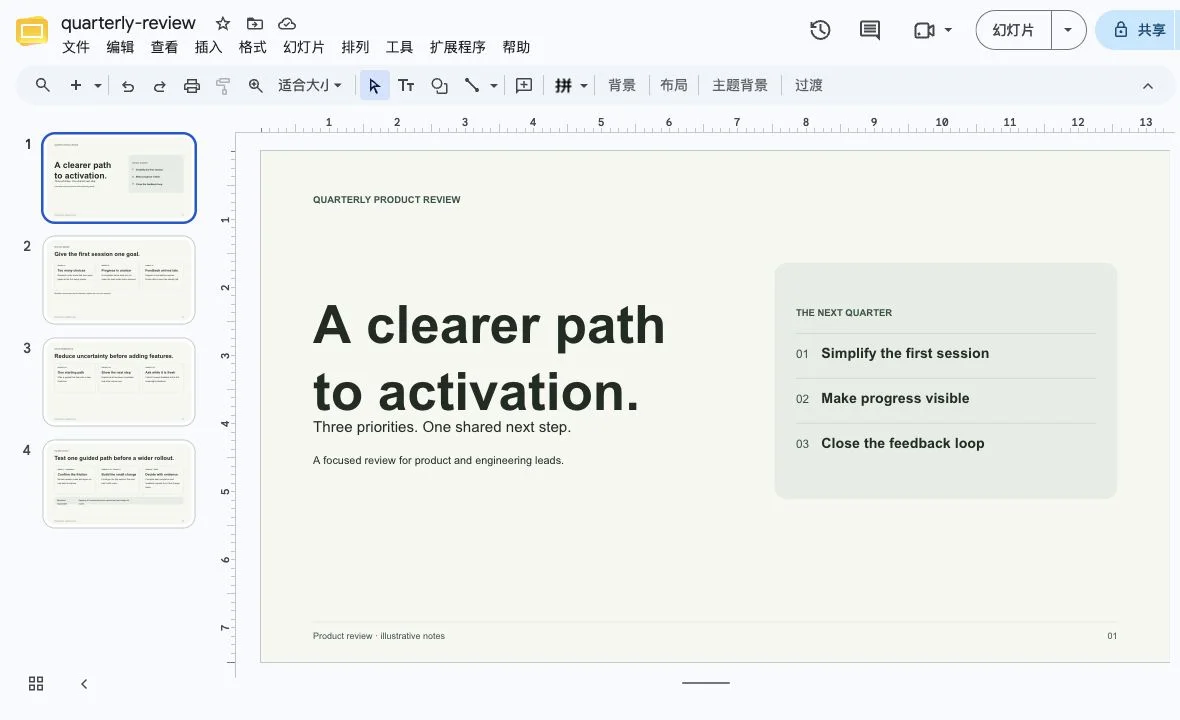Start slideshow with 幻灯片 button
Image resolution: width=1180 pixels, height=720 pixels.
tap(1013, 30)
